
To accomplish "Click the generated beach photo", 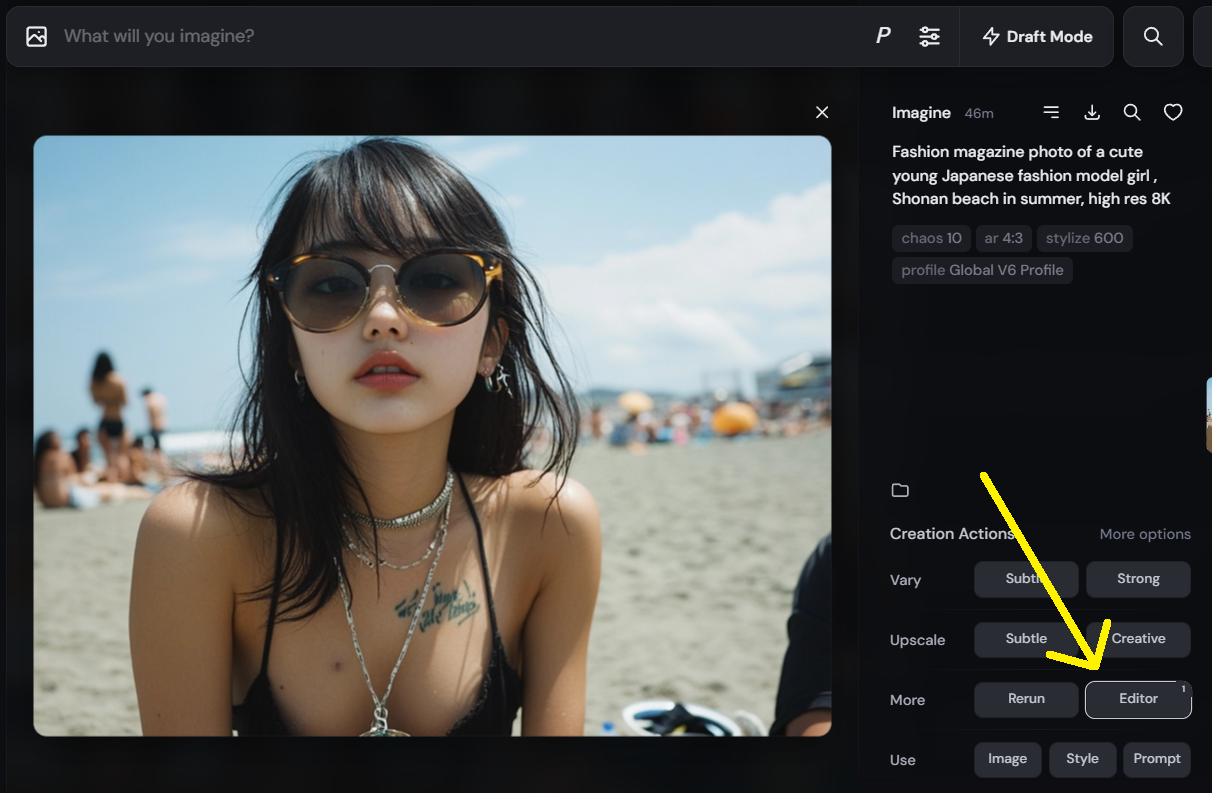I will pyautogui.click(x=432, y=436).
